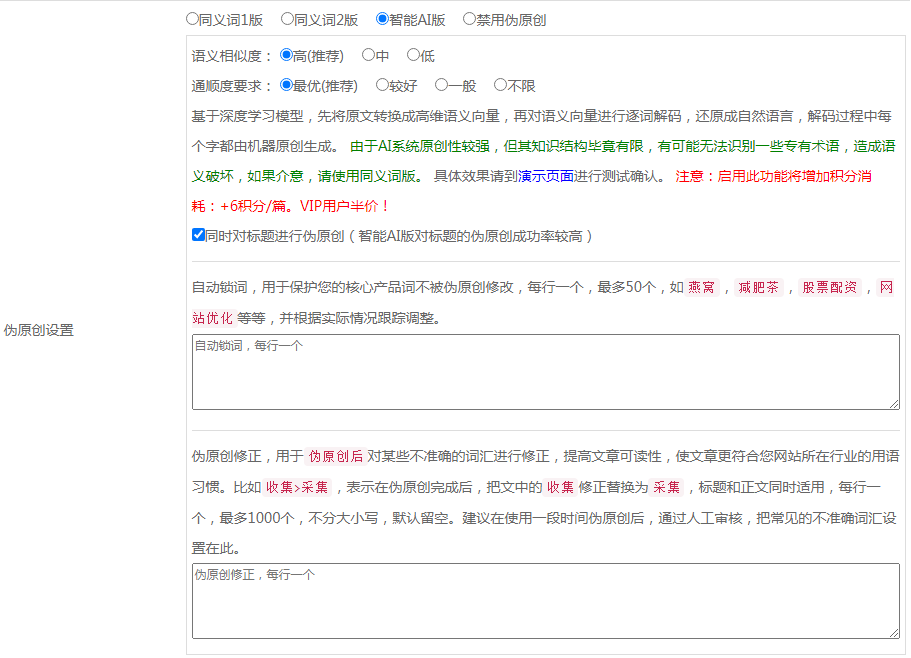Screen dimensions: 911x658
Task: Switch to 禁用伪原创 option
Action: (469, 18)
